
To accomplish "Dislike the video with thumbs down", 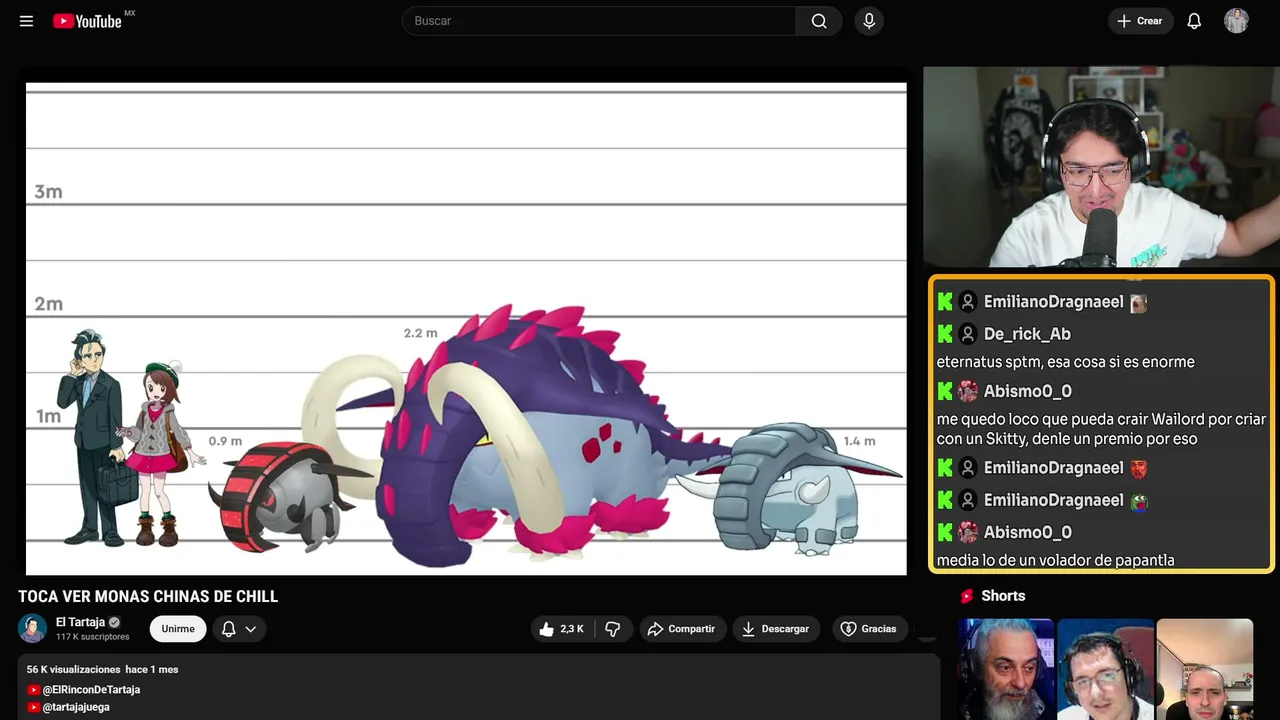I will click(x=612, y=629).
